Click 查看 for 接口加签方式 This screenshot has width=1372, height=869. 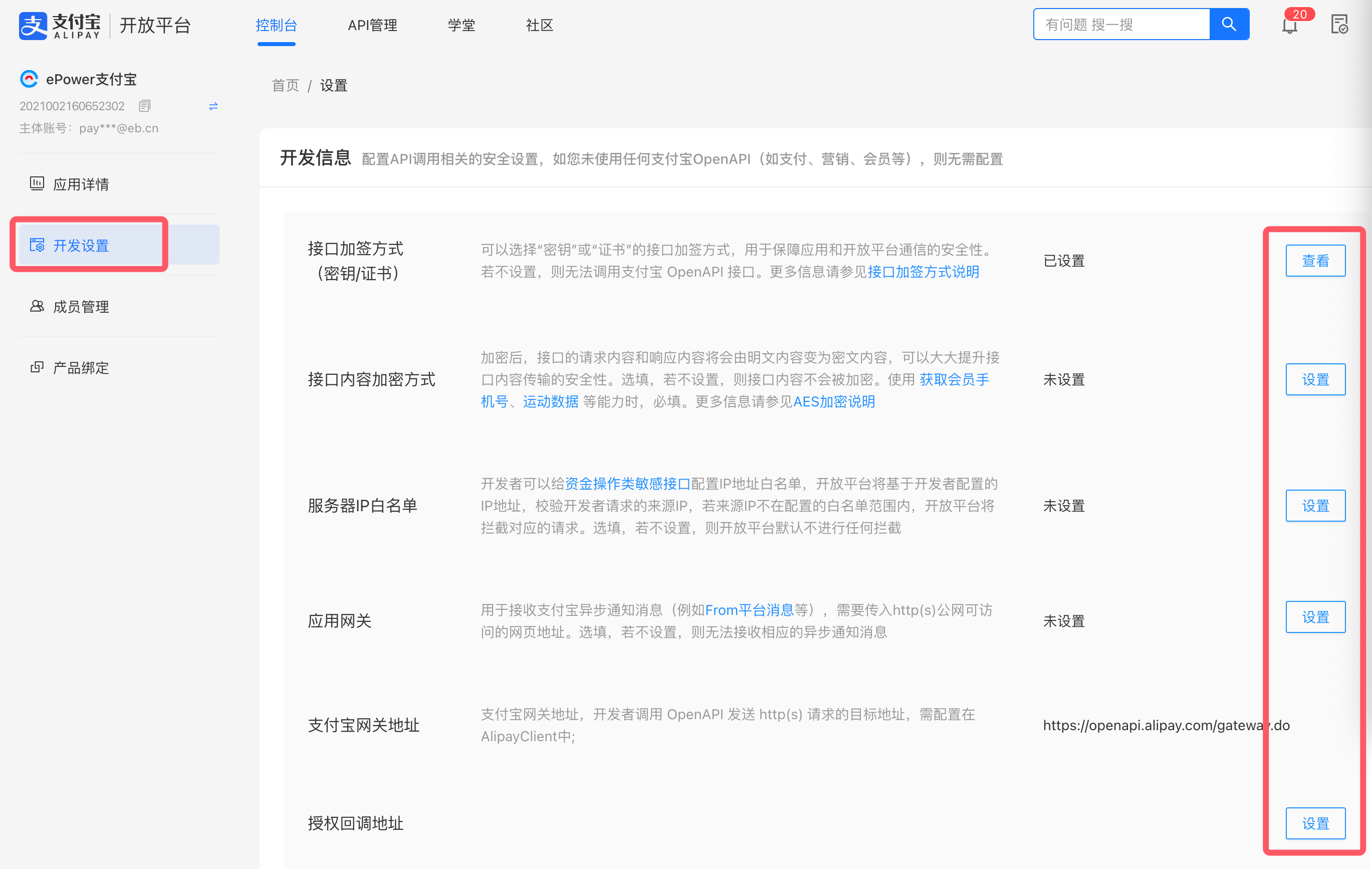click(1315, 261)
